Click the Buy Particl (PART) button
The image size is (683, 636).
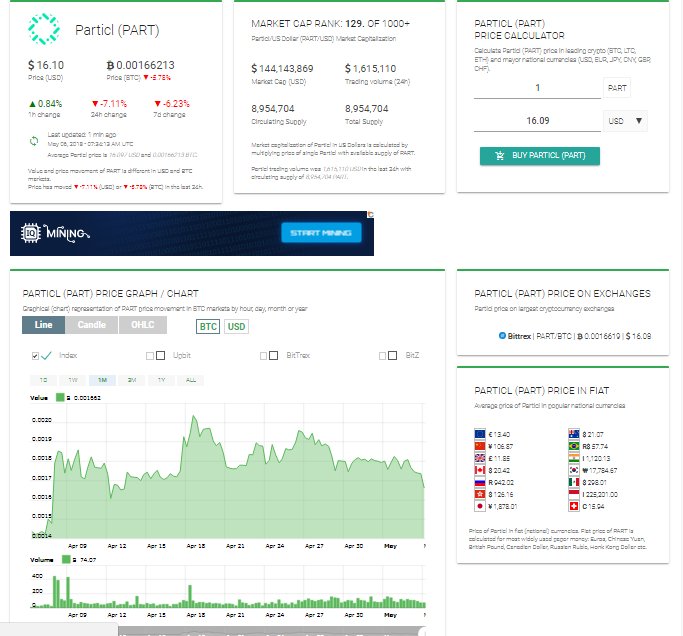pos(540,156)
